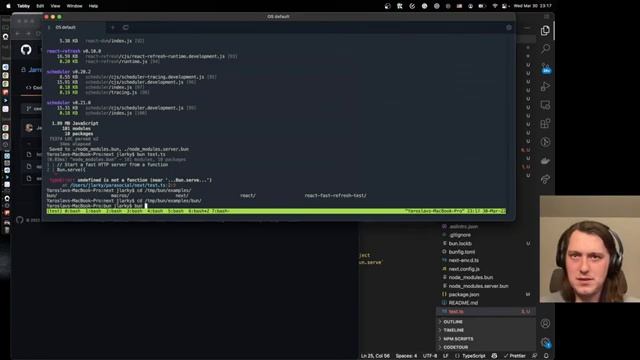Image resolution: width=640 pixels, height=360 pixels.
Task: Open next.config.js in the file explorer
Action: pyautogui.click(x=486, y=269)
